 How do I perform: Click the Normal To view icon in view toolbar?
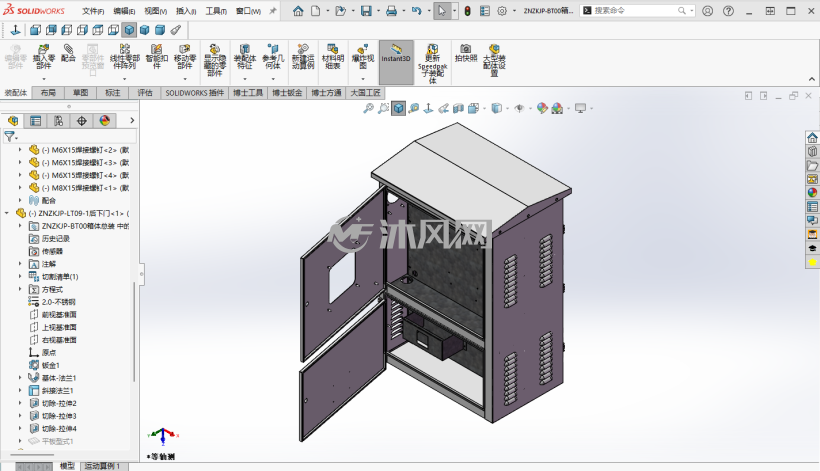[x=15, y=30]
